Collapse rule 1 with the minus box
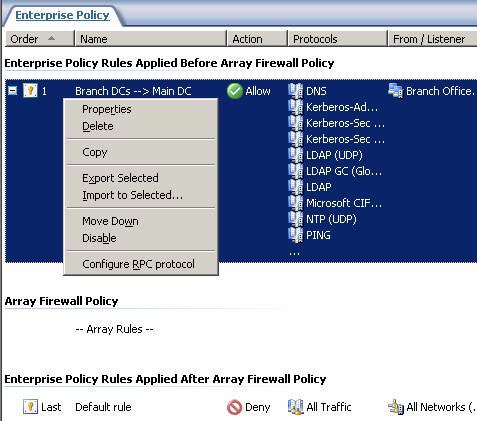 pyautogui.click(x=12, y=90)
